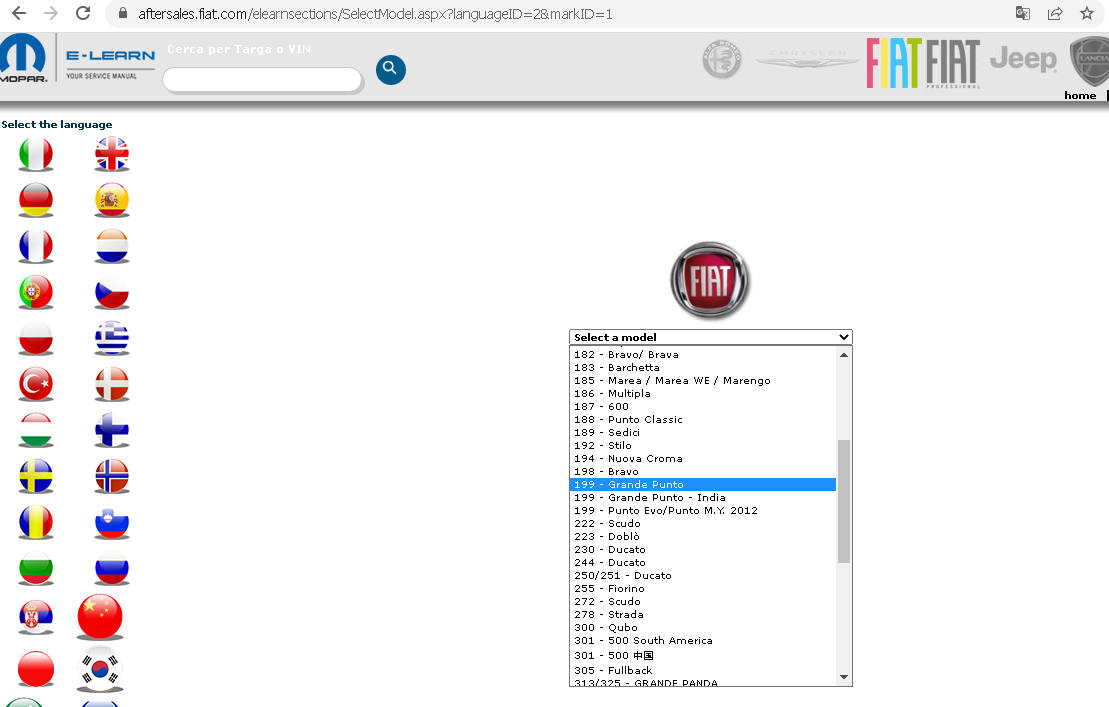The image size is (1109, 707).
Task: Open the Lancia brand logo
Action: [1089, 61]
